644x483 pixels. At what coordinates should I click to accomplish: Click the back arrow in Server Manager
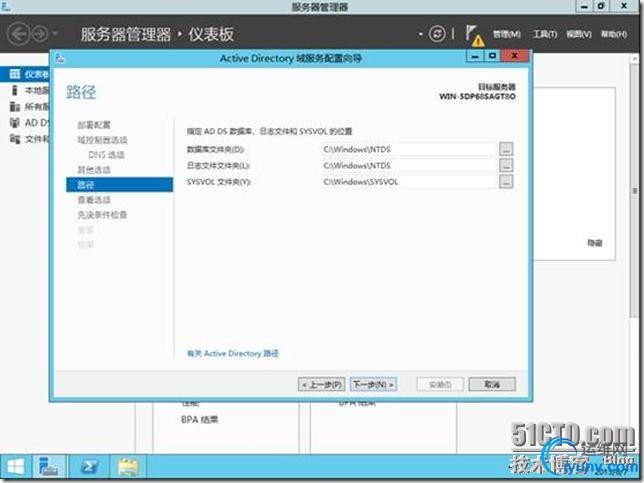click(18, 33)
